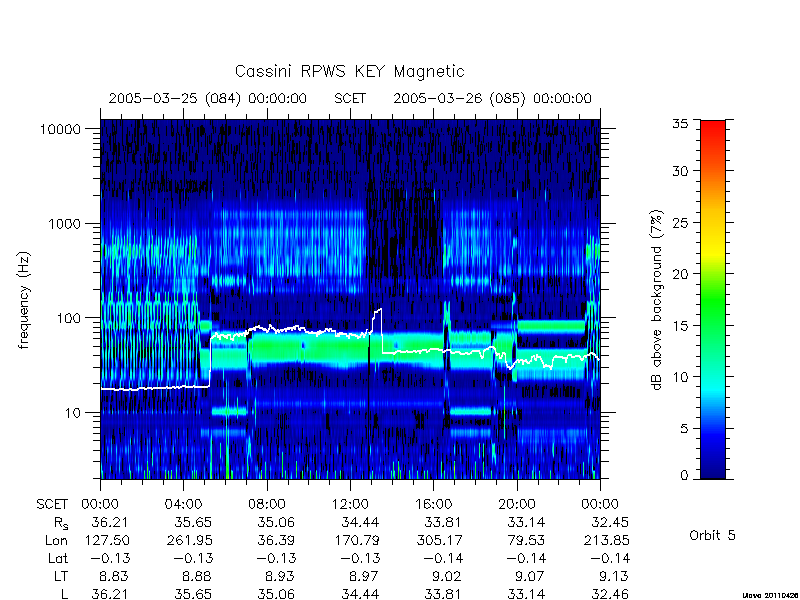The image size is (800, 600).
Task: Click the longitude value 305.17
Action: tap(441, 540)
